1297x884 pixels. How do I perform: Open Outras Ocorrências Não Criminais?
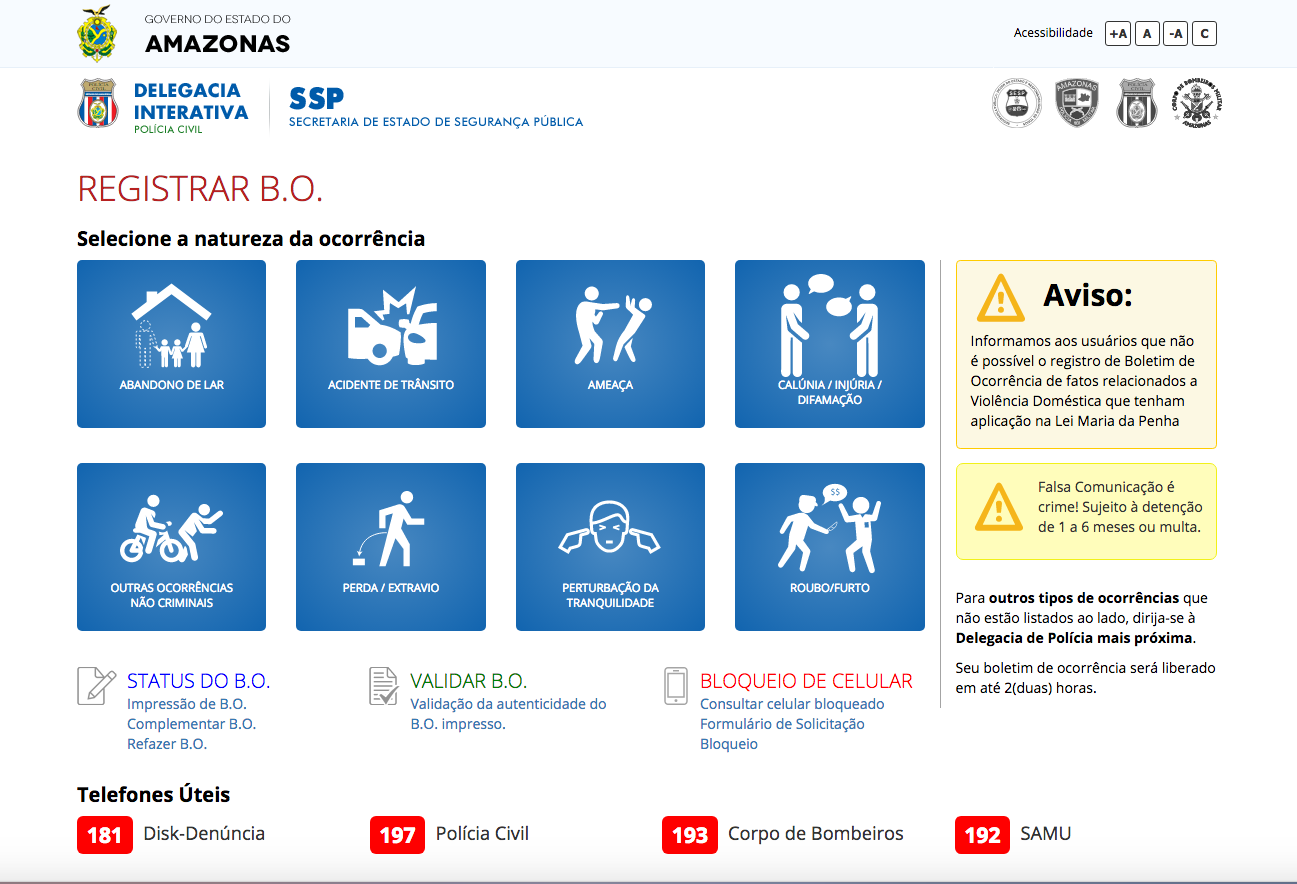[171, 546]
